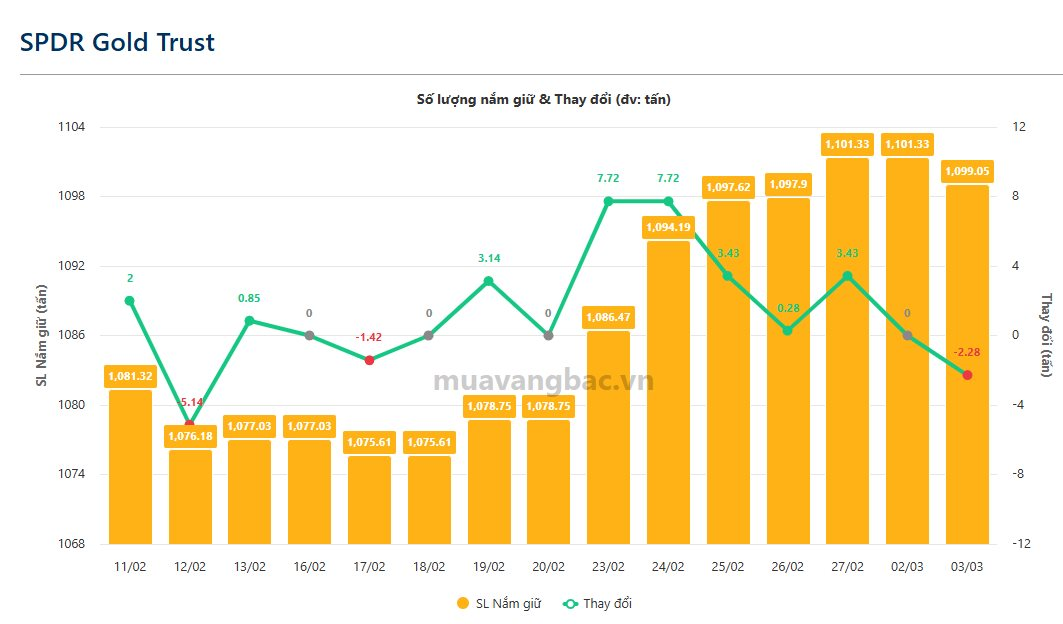The height and width of the screenshot is (624, 1063).
Task: Click the gray zero point on 02/03
Action: pyautogui.click(x=907, y=336)
